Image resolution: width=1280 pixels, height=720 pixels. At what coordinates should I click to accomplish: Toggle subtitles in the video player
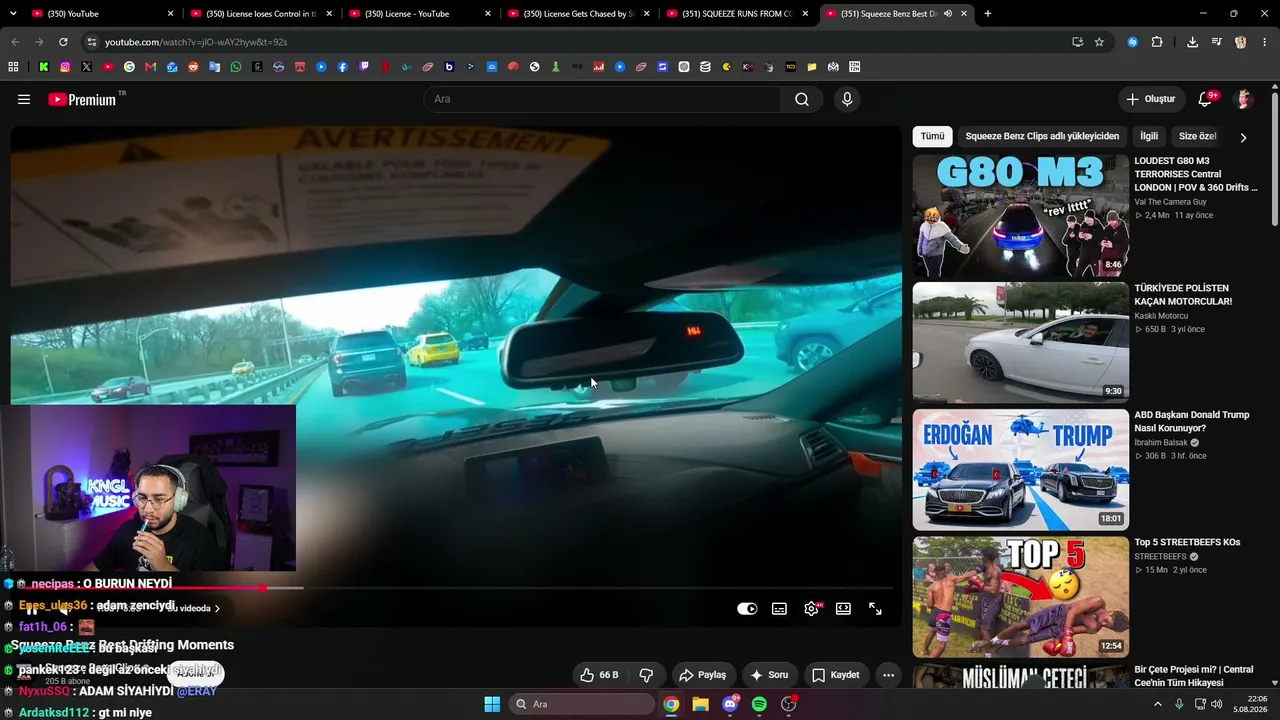[779, 608]
